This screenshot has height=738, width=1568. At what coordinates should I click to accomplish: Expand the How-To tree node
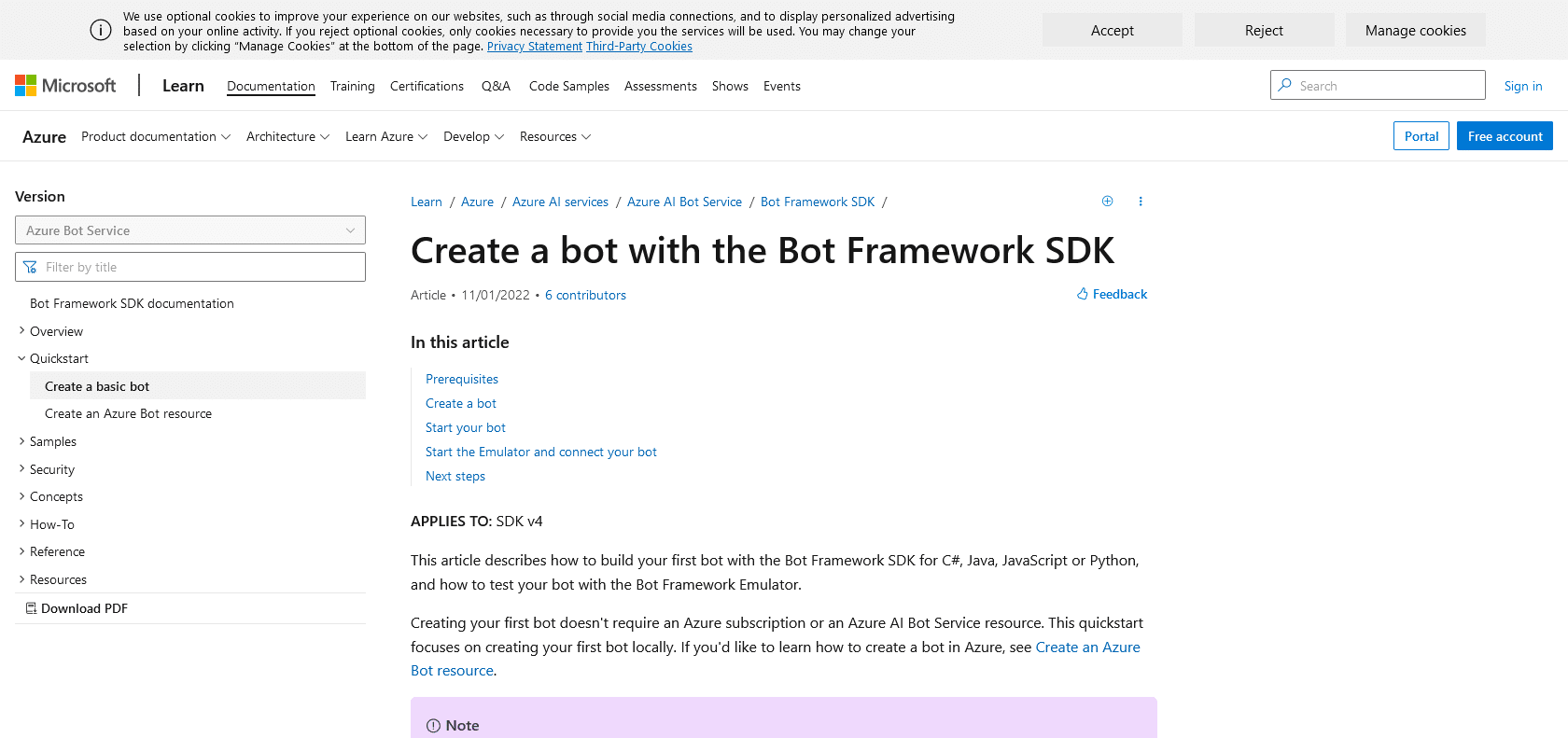pyautogui.click(x=21, y=524)
